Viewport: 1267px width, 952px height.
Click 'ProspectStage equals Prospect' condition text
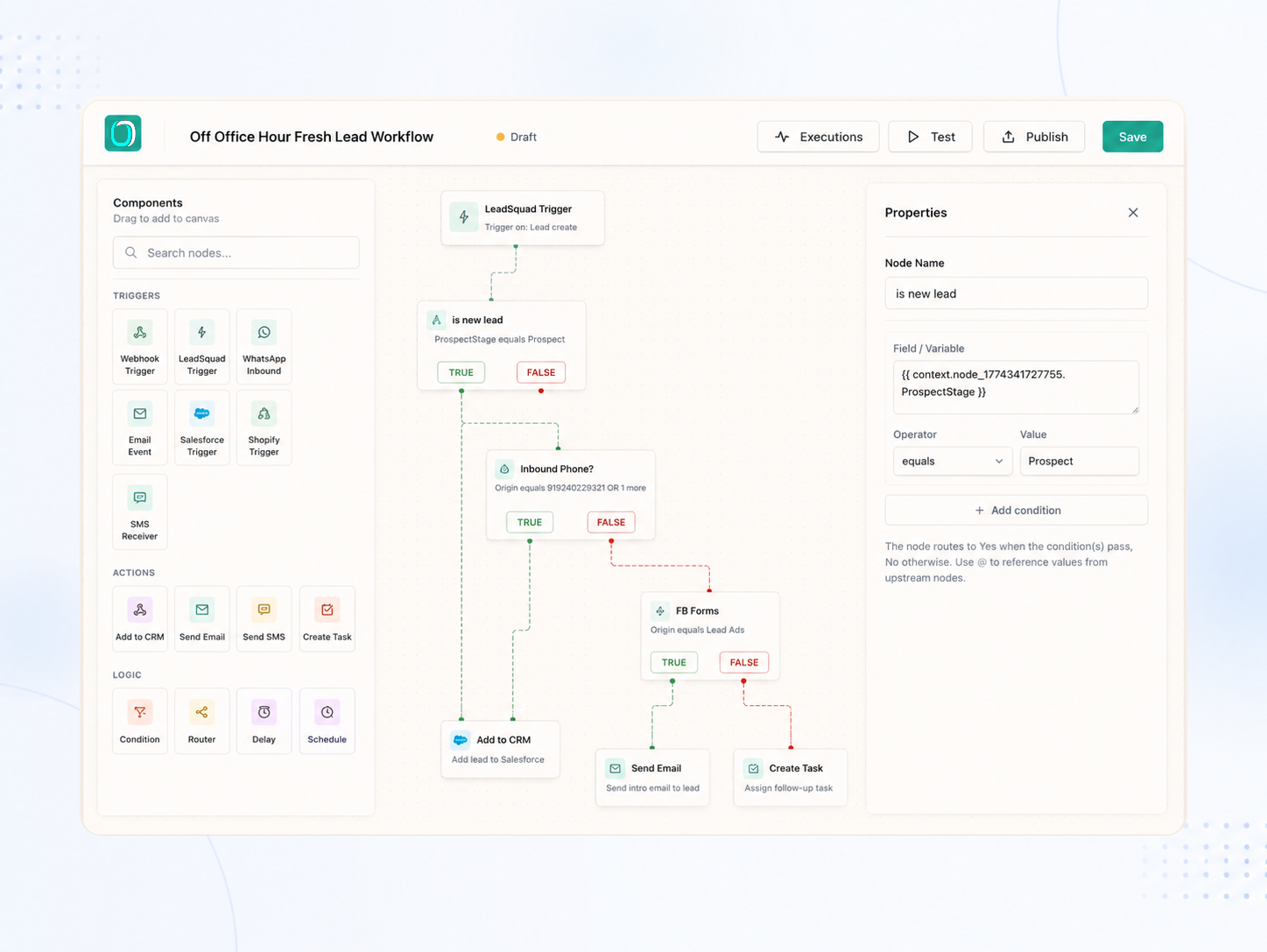pos(500,339)
